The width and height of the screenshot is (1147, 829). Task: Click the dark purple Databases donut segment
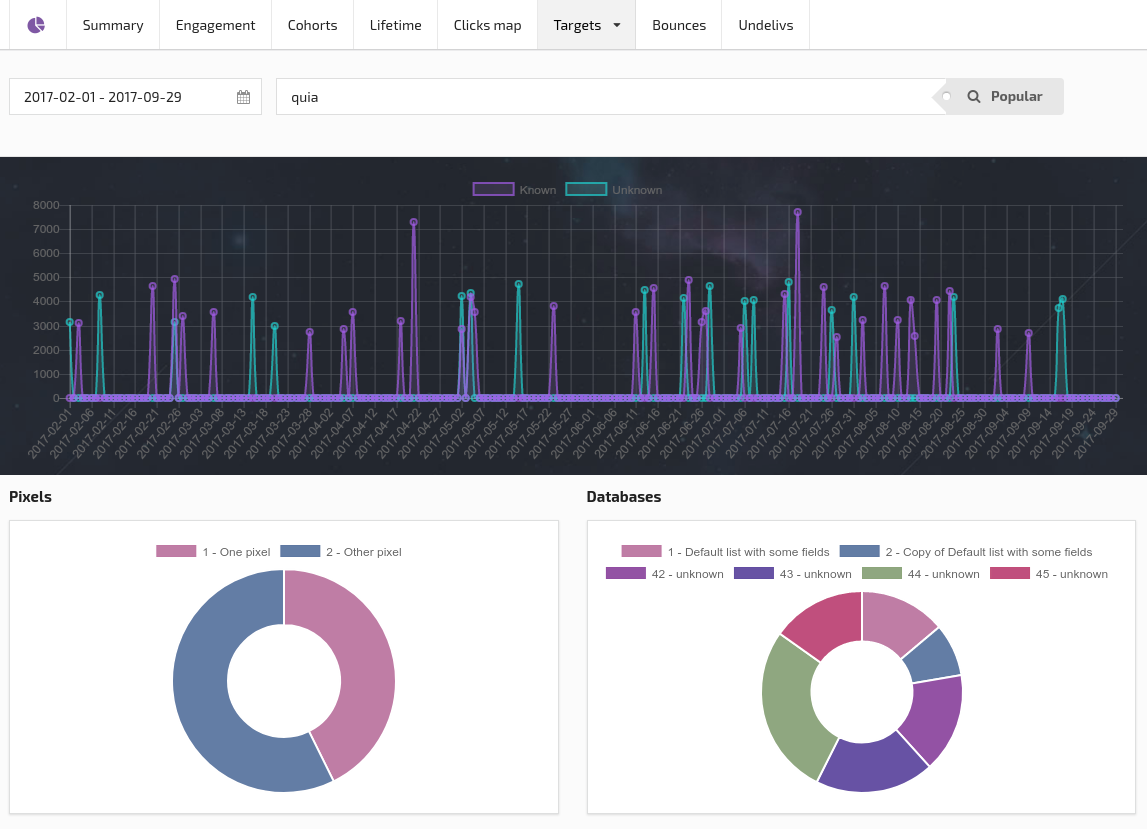(x=872, y=765)
